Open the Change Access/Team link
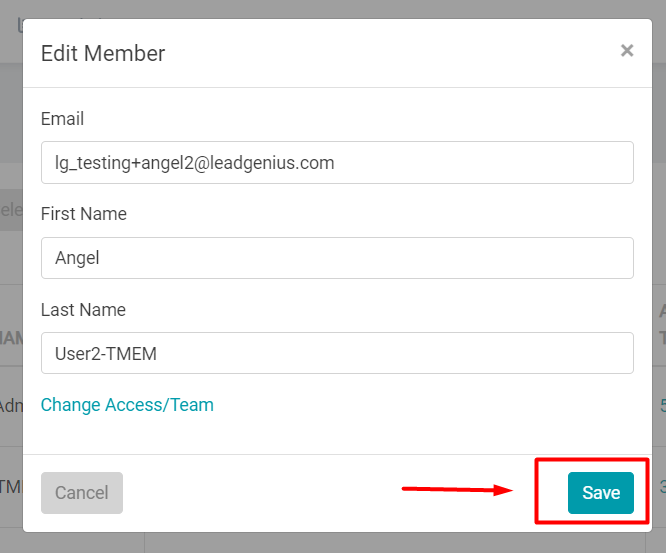The width and height of the screenshot is (666, 553). pos(127,405)
